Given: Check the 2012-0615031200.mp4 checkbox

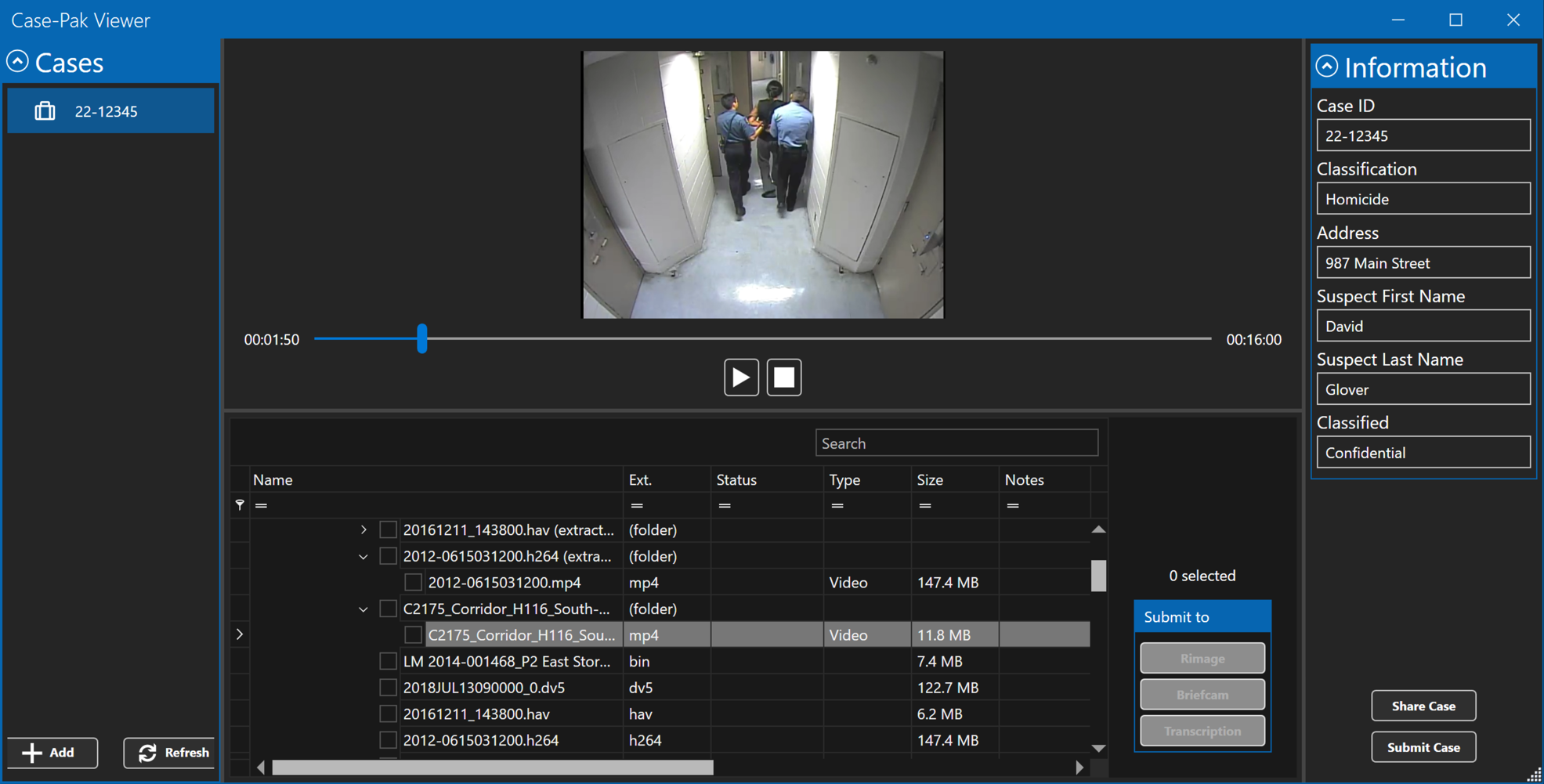Looking at the screenshot, I should pyautogui.click(x=413, y=582).
